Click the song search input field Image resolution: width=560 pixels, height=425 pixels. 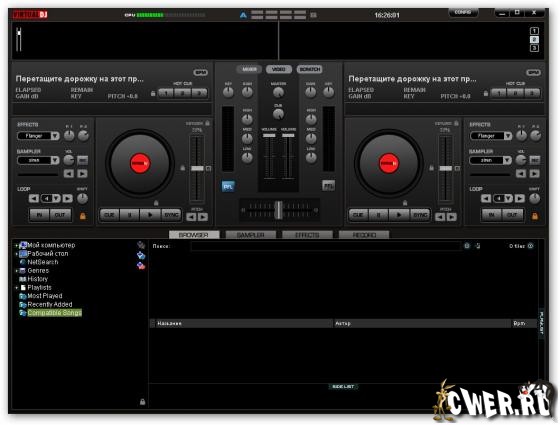pyautogui.click(x=326, y=246)
